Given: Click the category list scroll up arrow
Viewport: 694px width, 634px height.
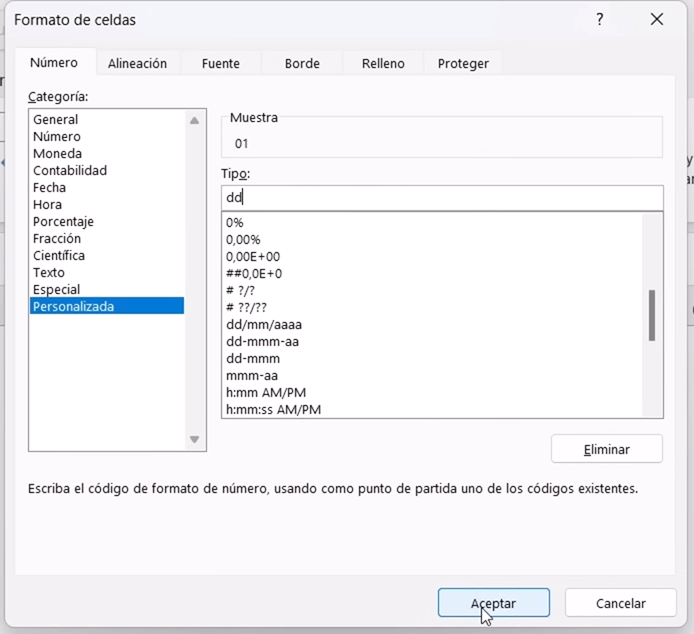Looking at the screenshot, I should pyautogui.click(x=194, y=120).
